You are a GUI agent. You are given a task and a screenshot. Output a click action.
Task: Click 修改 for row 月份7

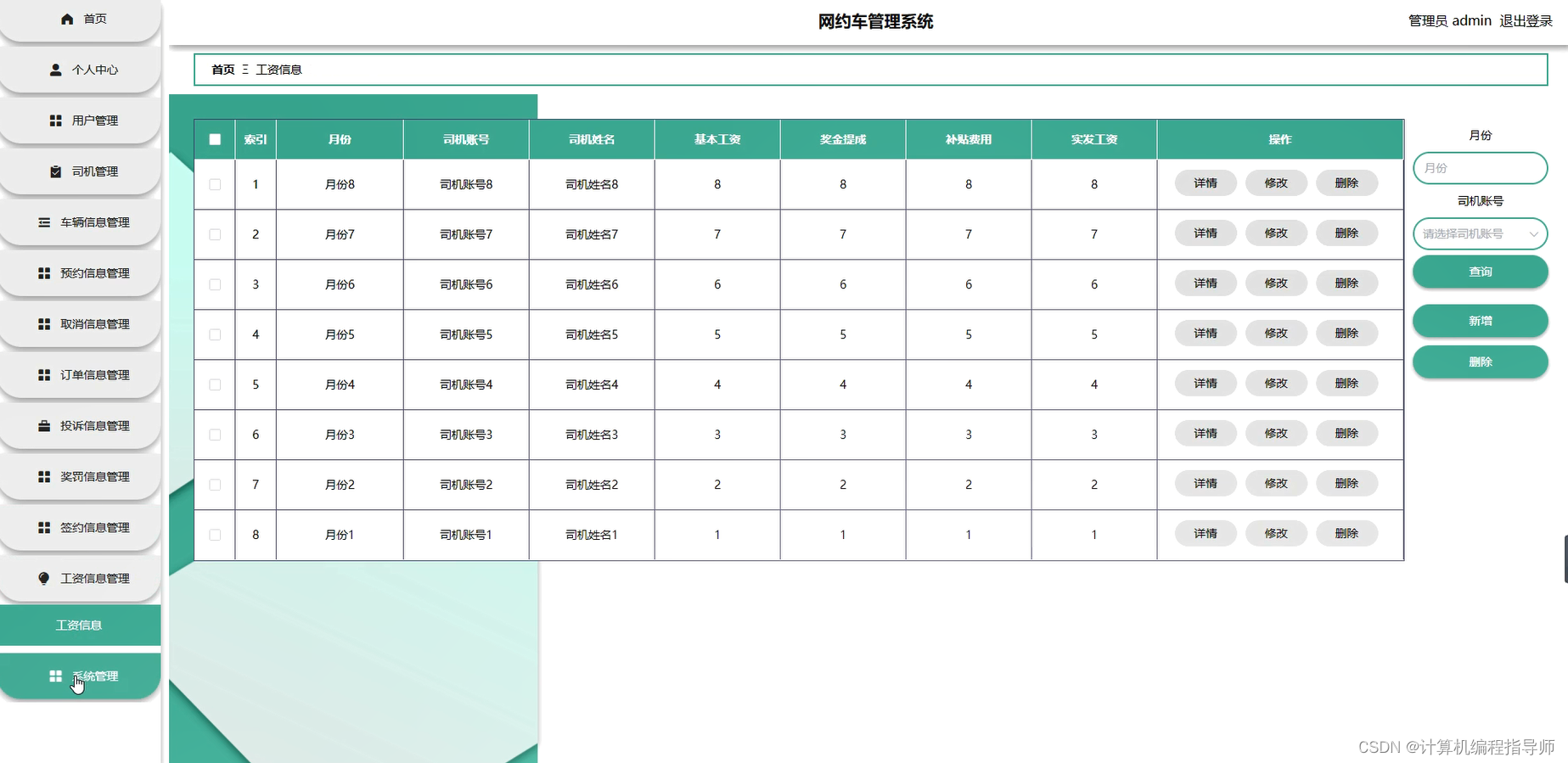pos(1276,233)
